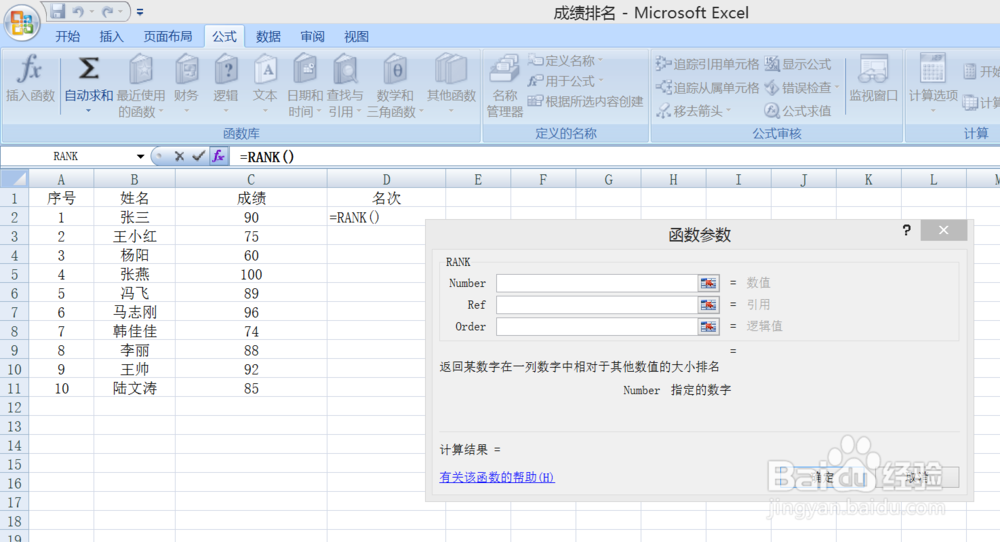Open 其他函数 more functions library
The image size is (1000, 542).
tap(452, 84)
